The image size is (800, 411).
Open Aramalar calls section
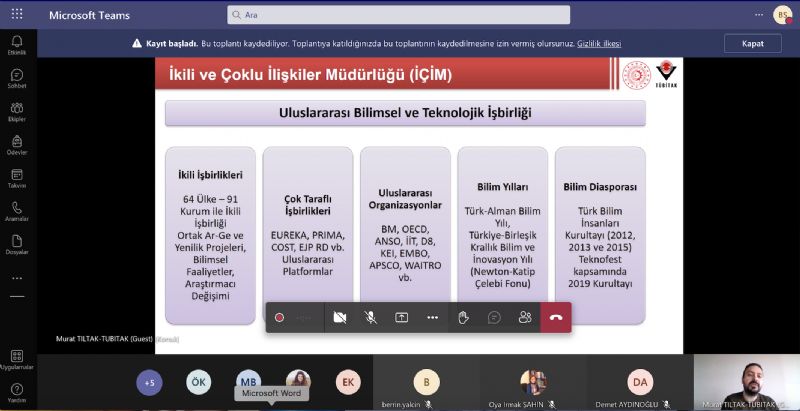point(17,211)
